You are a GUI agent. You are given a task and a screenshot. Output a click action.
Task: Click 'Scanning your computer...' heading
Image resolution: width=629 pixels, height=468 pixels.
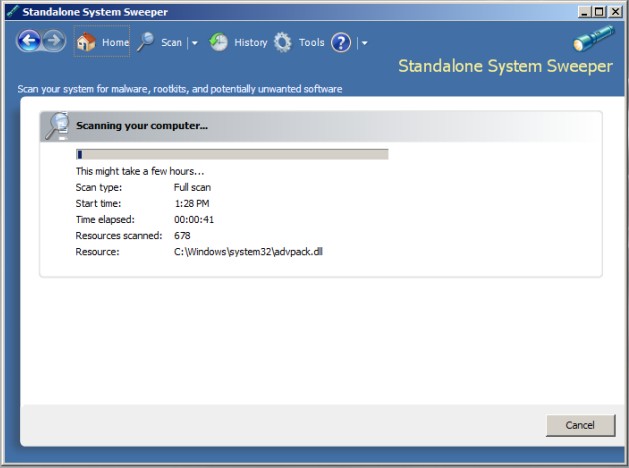(x=142, y=126)
